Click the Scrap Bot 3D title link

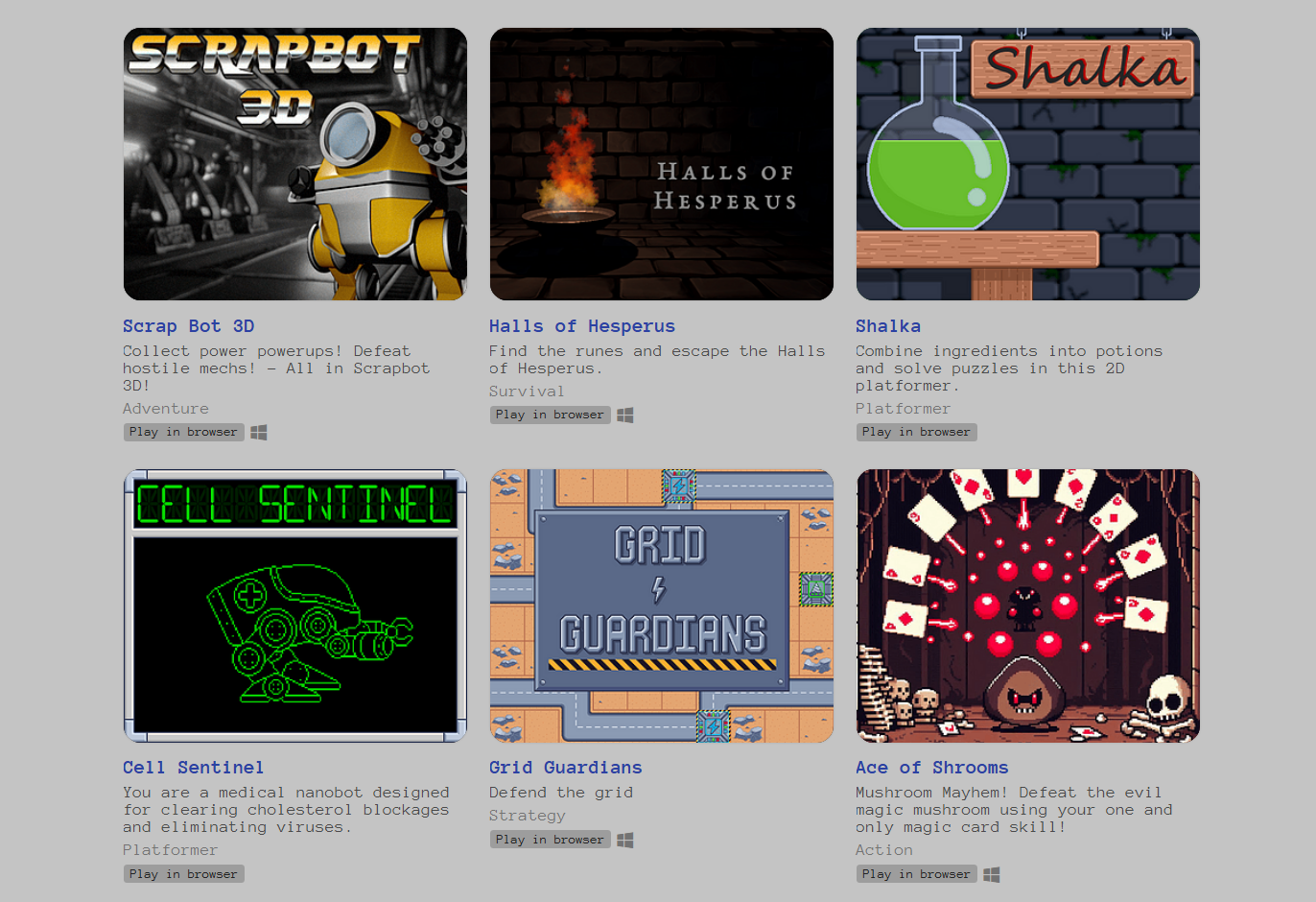(x=189, y=326)
